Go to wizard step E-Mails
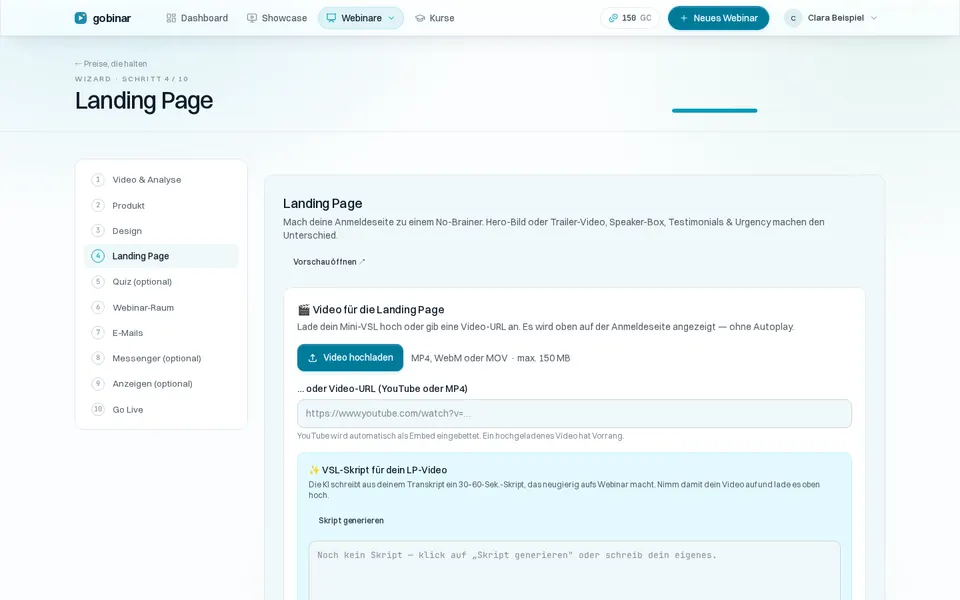960x600 pixels. tap(161, 332)
